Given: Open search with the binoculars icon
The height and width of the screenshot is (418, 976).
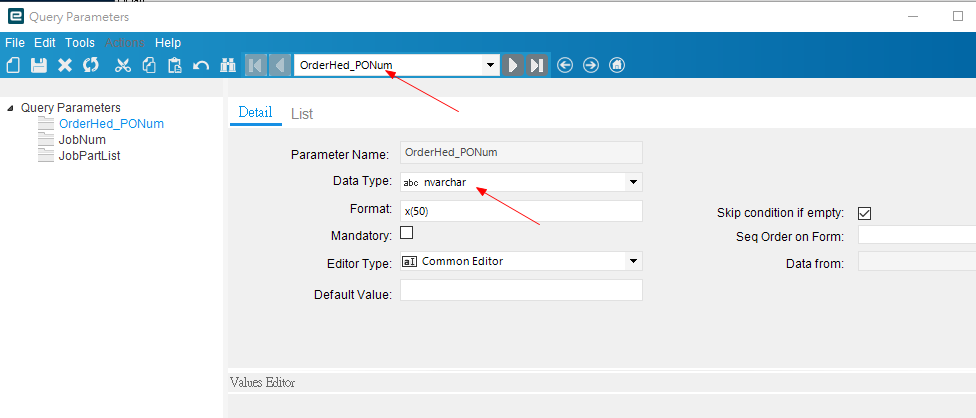Looking at the screenshot, I should (x=228, y=65).
